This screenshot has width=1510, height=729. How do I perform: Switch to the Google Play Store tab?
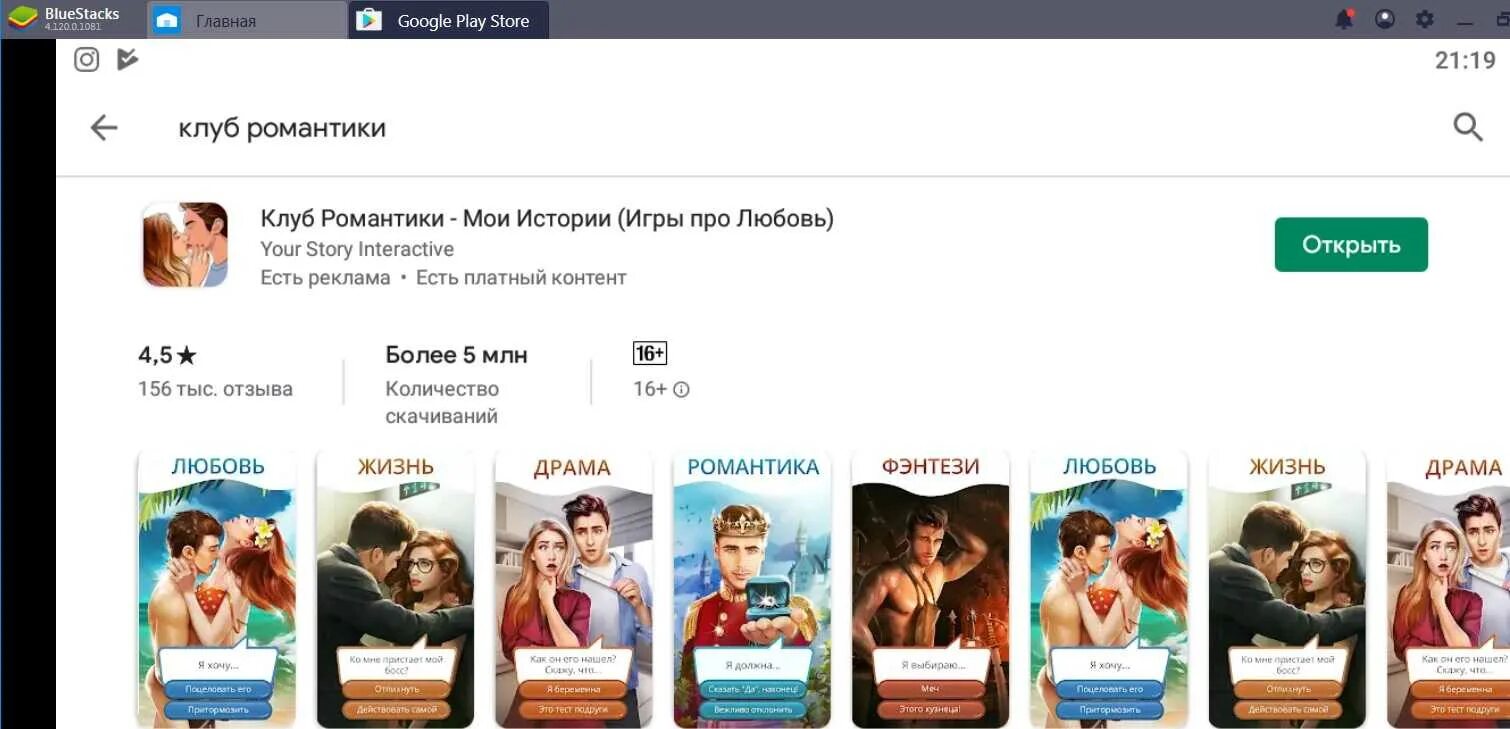tap(448, 20)
